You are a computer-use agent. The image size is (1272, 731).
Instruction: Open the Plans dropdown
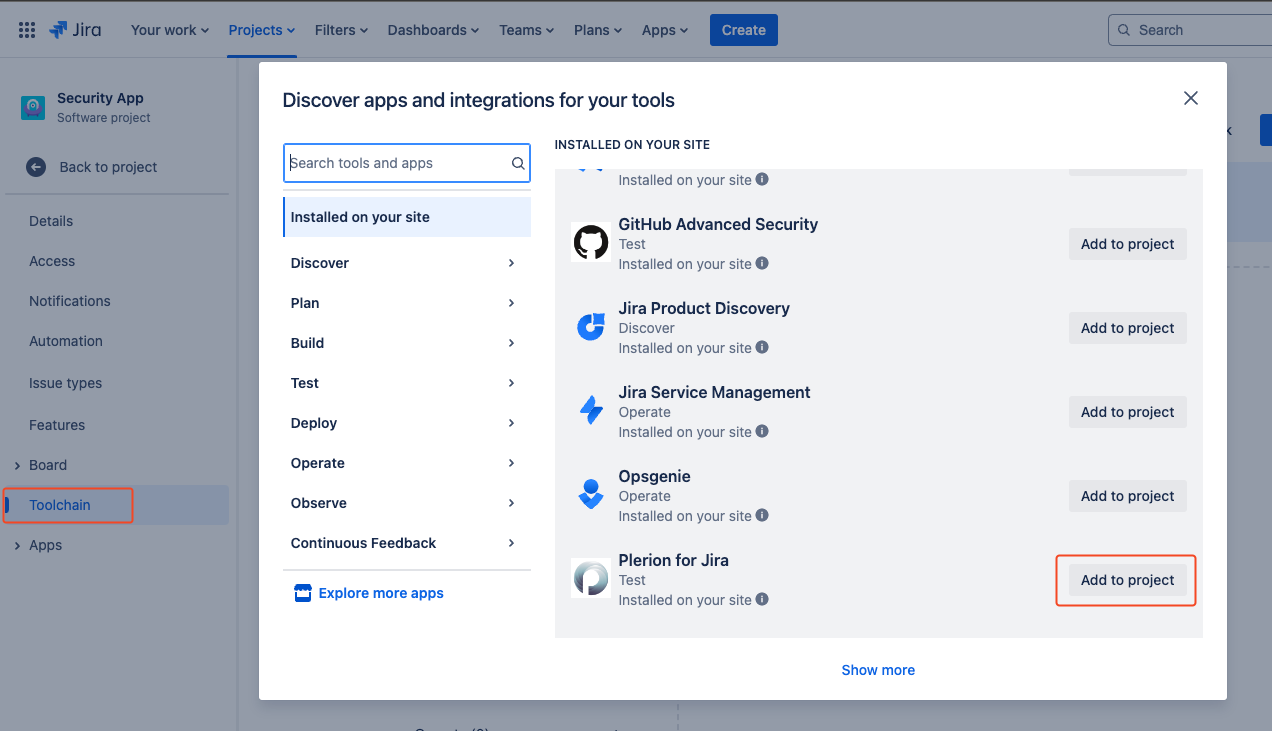click(x=598, y=30)
